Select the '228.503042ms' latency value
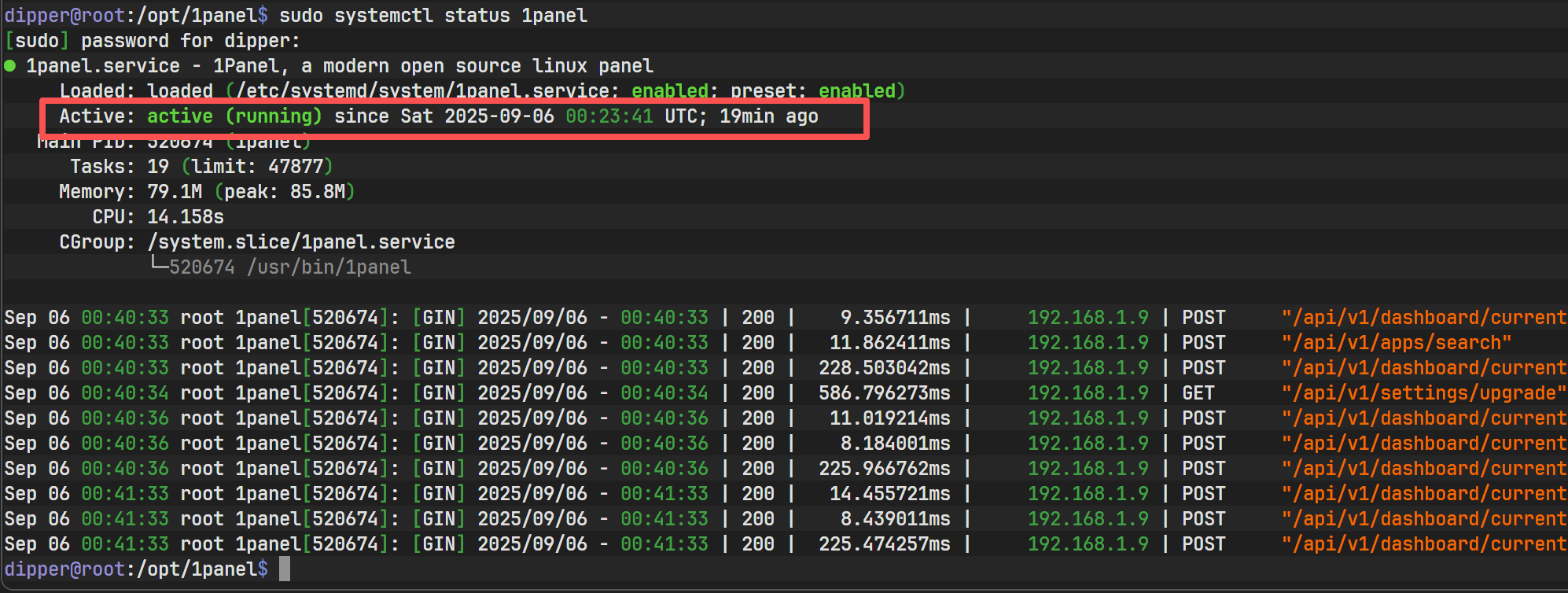Image resolution: width=1568 pixels, height=593 pixels. [884, 368]
